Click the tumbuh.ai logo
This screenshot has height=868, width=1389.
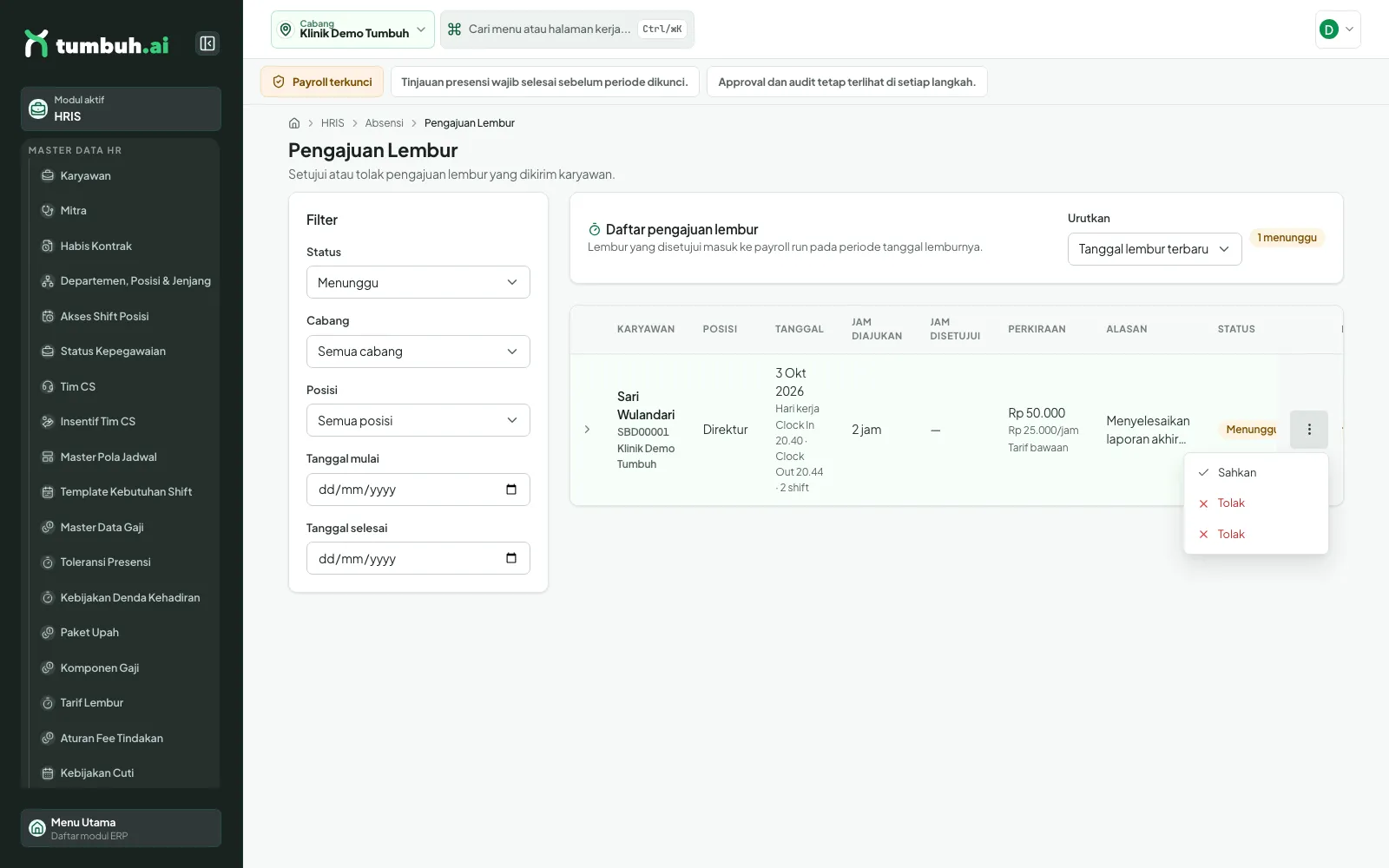[97, 43]
